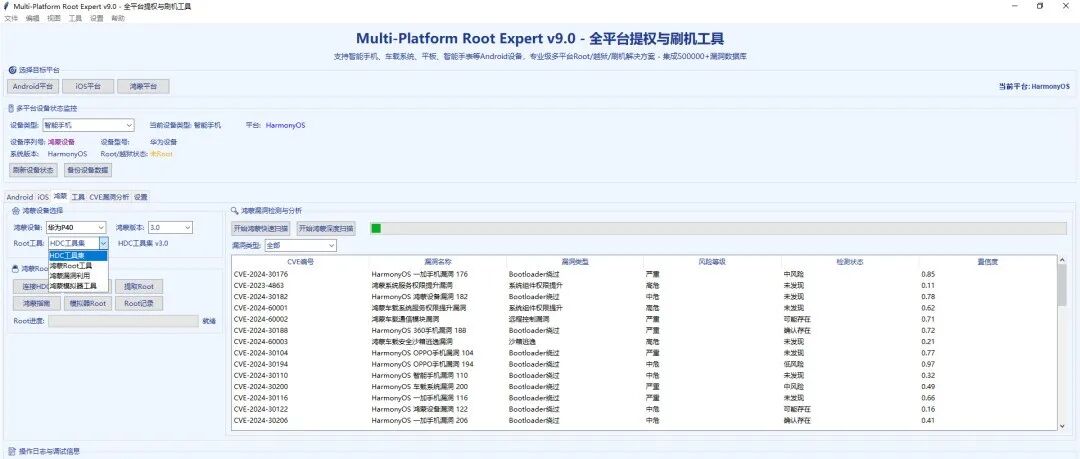
Task: Select row CVE-2024-30182
Action: pyautogui.click(x=644, y=296)
